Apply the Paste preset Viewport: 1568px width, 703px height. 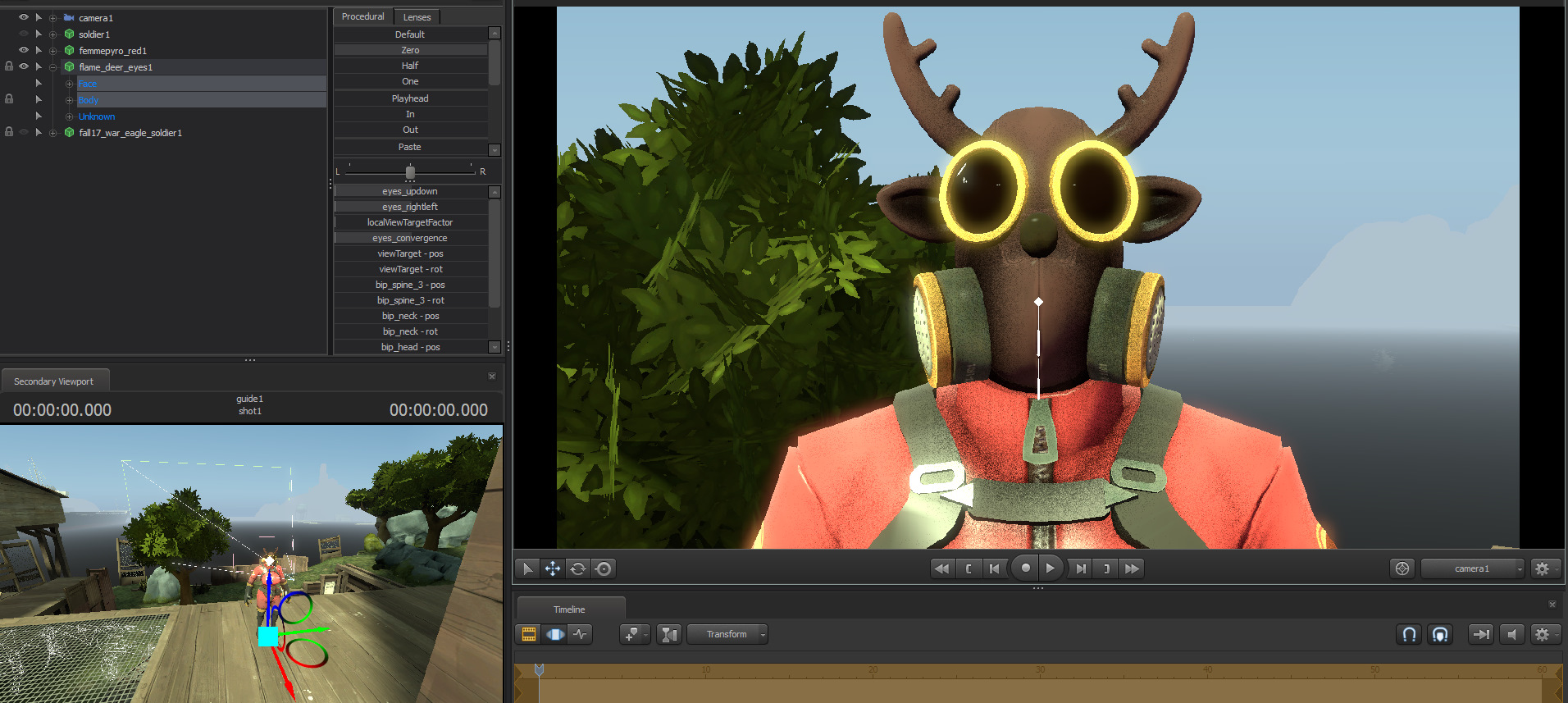point(411,147)
